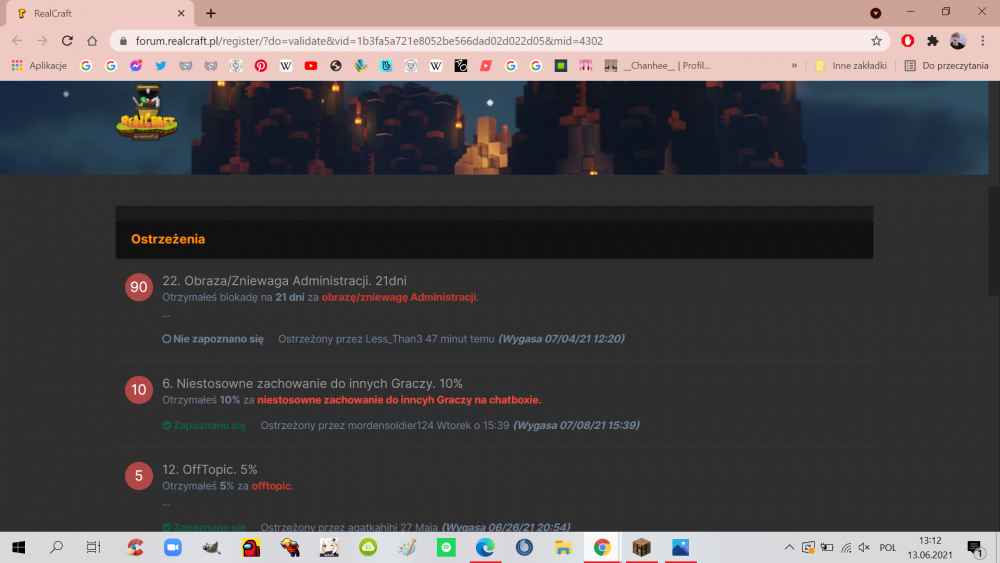Open the Twitter bookmark
The width and height of the screenshot is (1000, 563).
(160, 66)
